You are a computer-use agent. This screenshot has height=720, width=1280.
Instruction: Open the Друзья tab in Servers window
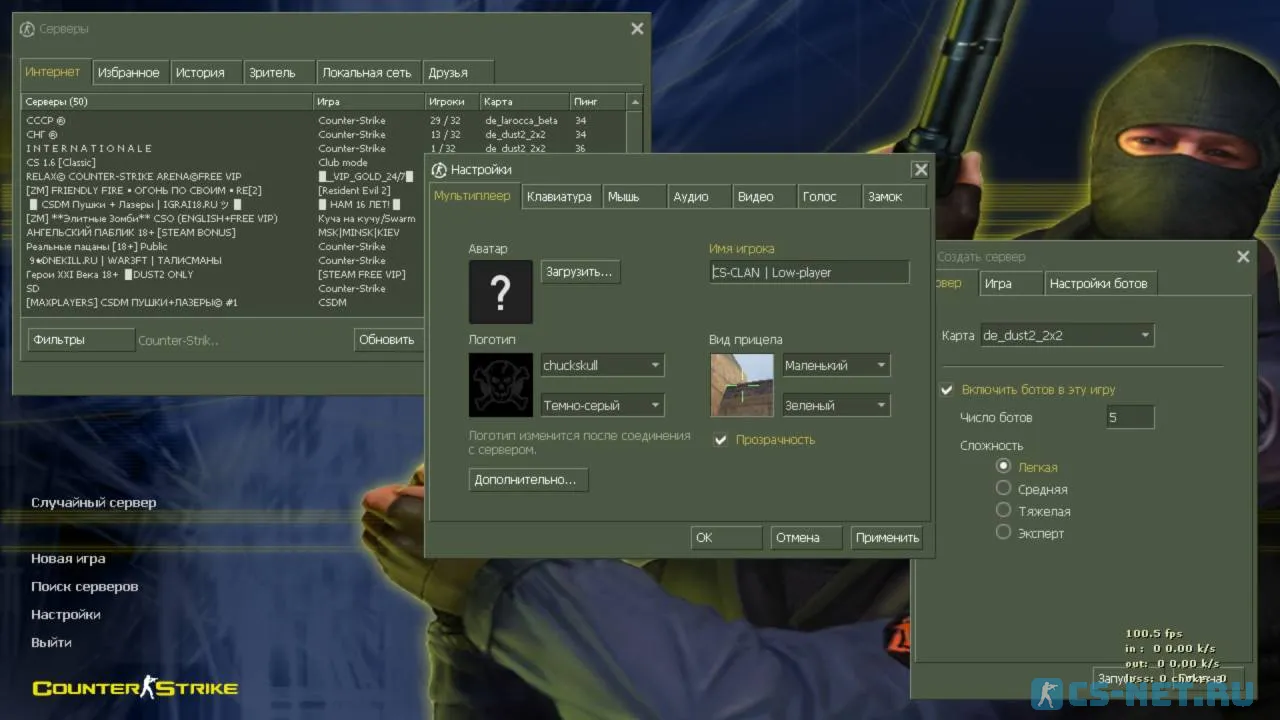pos(458,73)
